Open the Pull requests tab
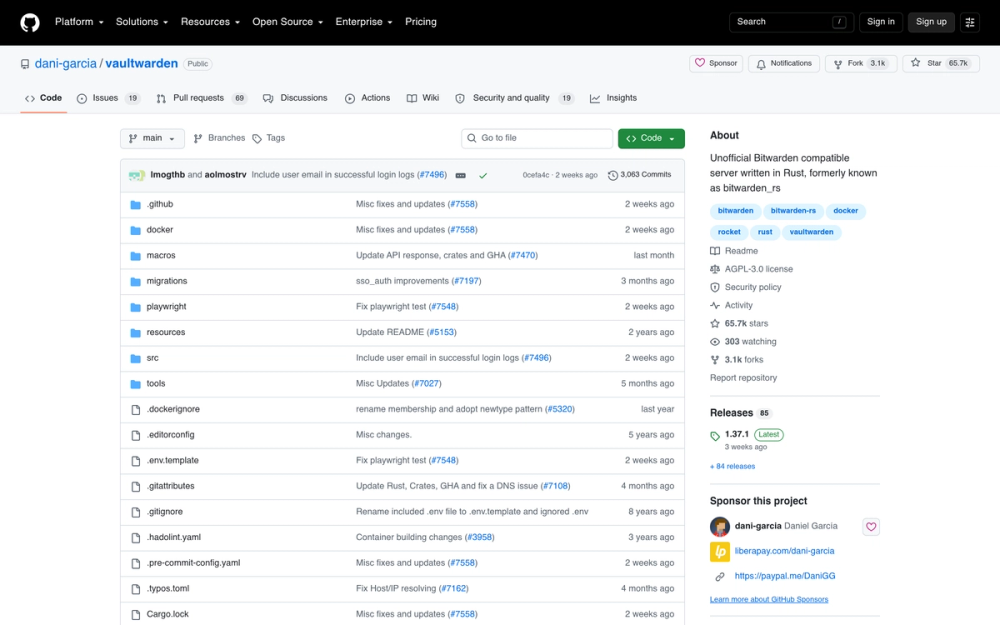Viewport: 1000px width, 625px height. pos(201,98)
